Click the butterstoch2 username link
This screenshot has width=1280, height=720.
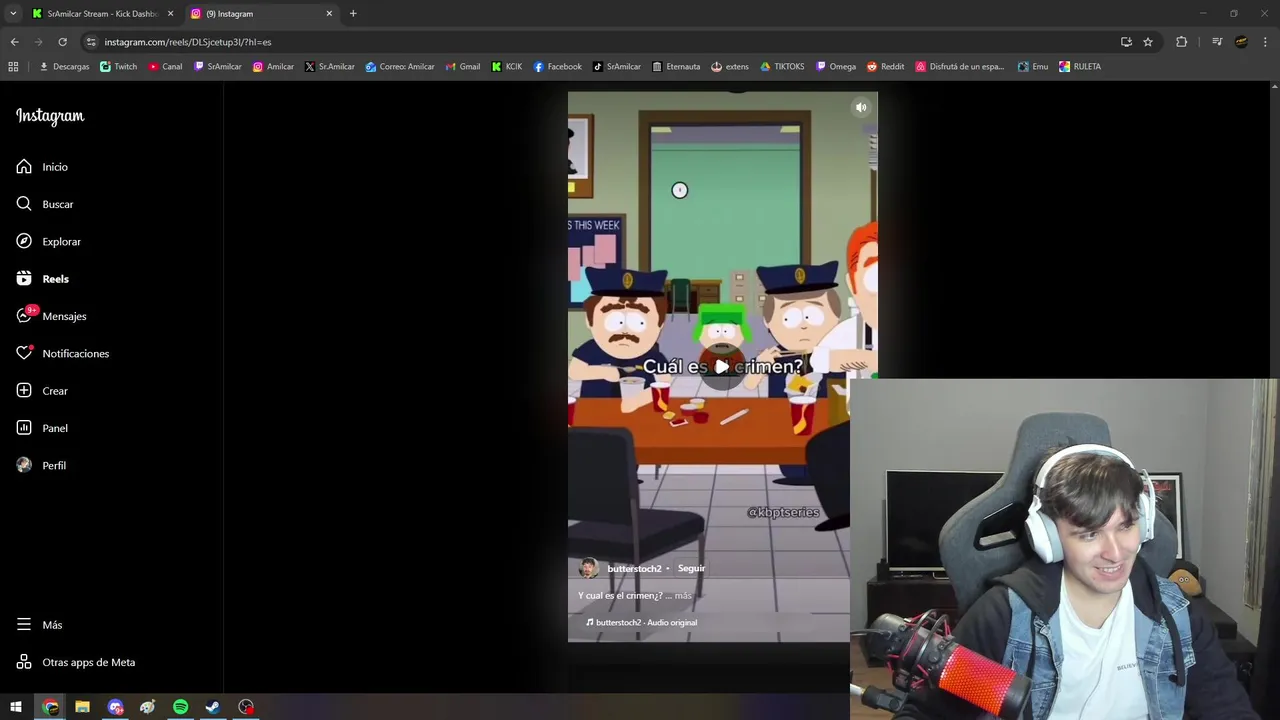click(634, 568)
